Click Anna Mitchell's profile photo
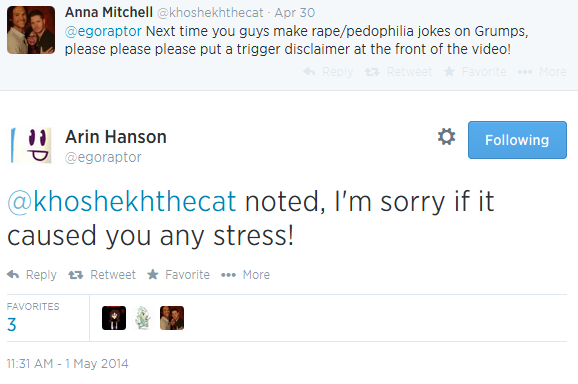Screen dimensions: 578x384 pyautogui.click(x=31, y=30)
